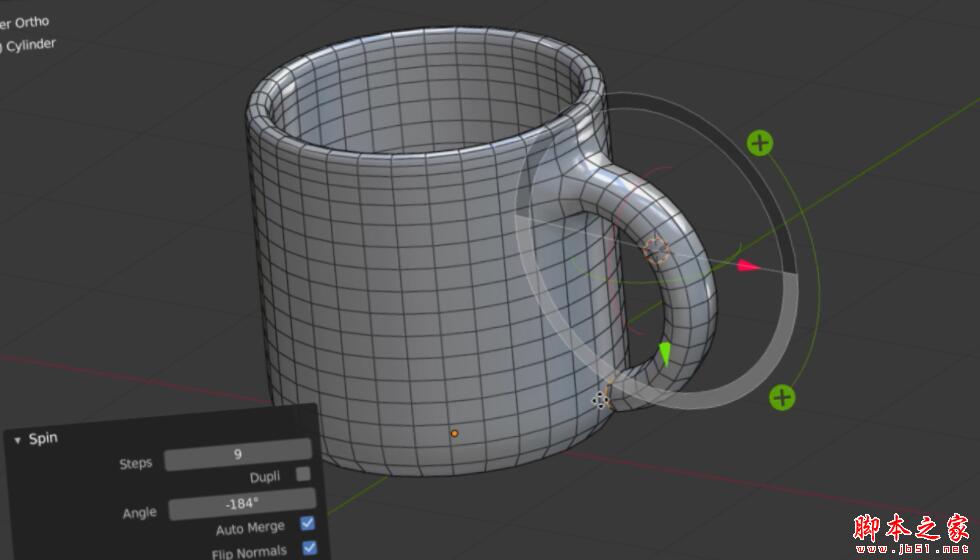Click the Angle field showing -184°
The height and width of the screenshot is (560, 980).
click(242, 504)
